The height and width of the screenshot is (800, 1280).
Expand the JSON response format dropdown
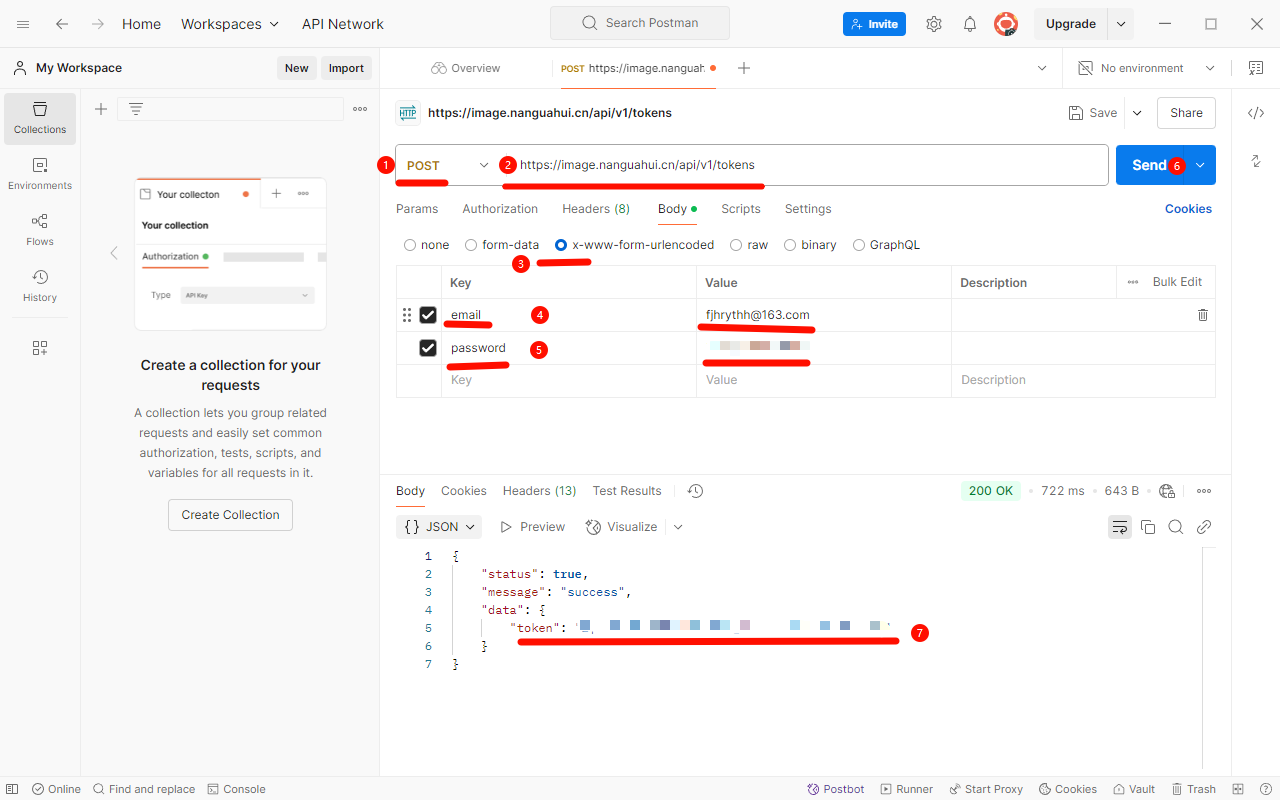tap(439, 527)
